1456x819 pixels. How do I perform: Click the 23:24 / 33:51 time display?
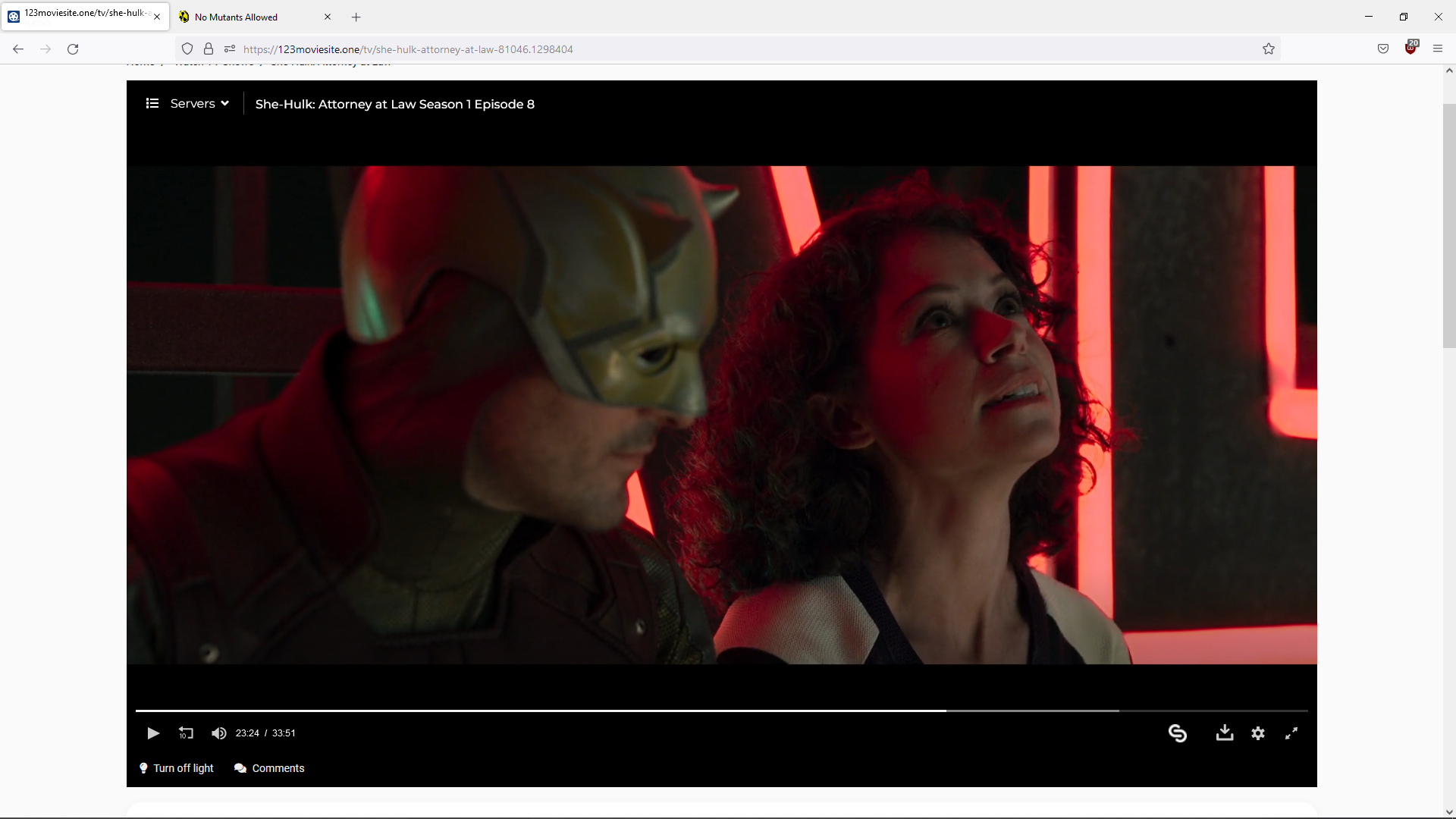[x=265, y=733]
